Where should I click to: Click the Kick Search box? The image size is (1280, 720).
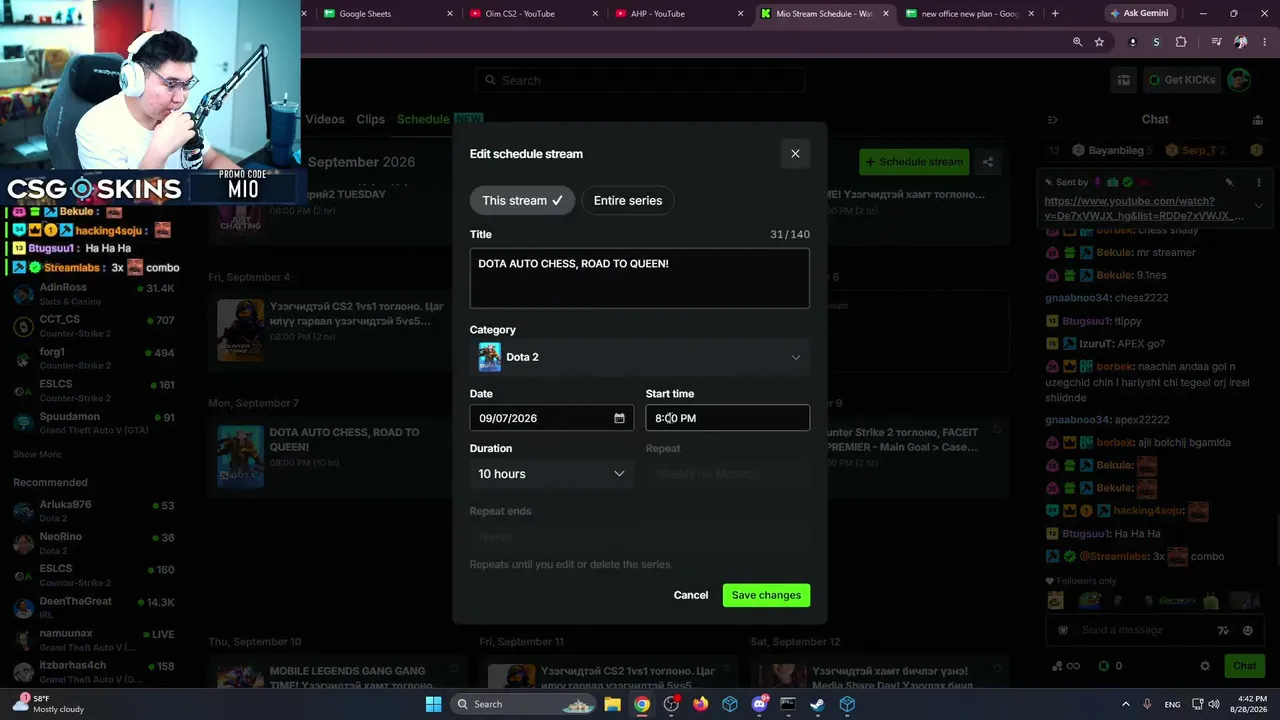pos(640,80)
